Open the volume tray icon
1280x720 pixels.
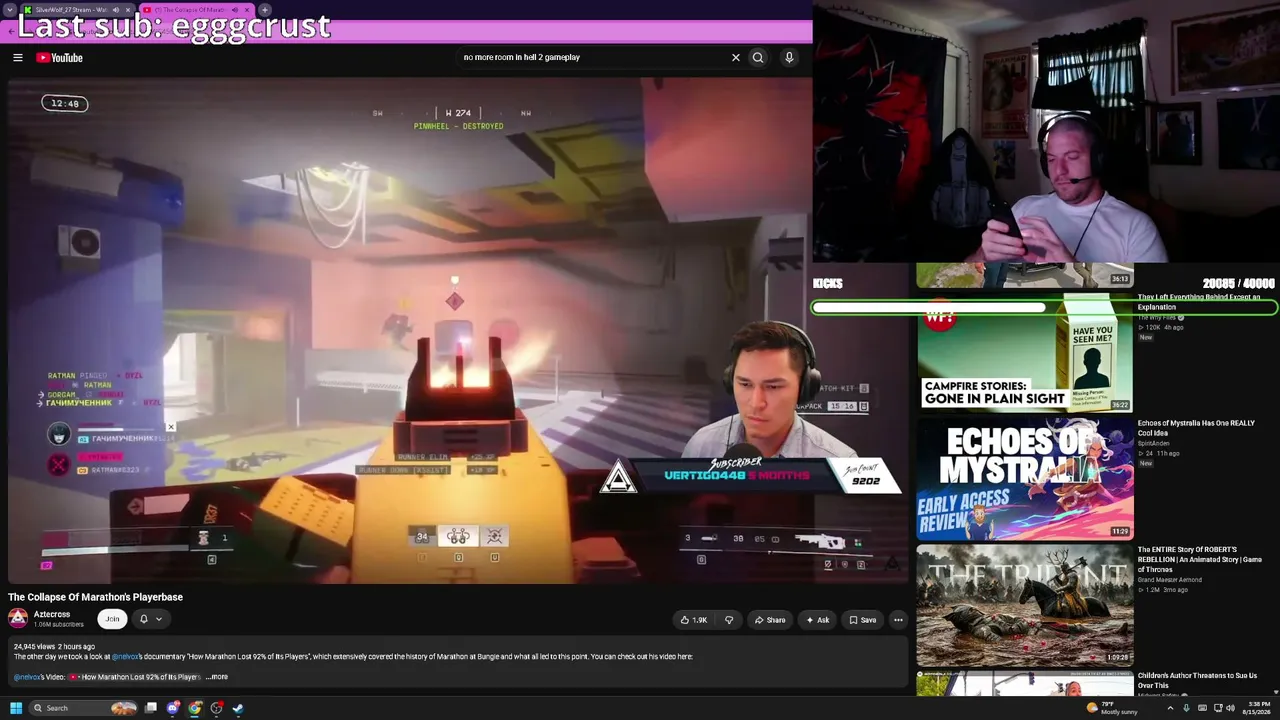pos(1230,708)
